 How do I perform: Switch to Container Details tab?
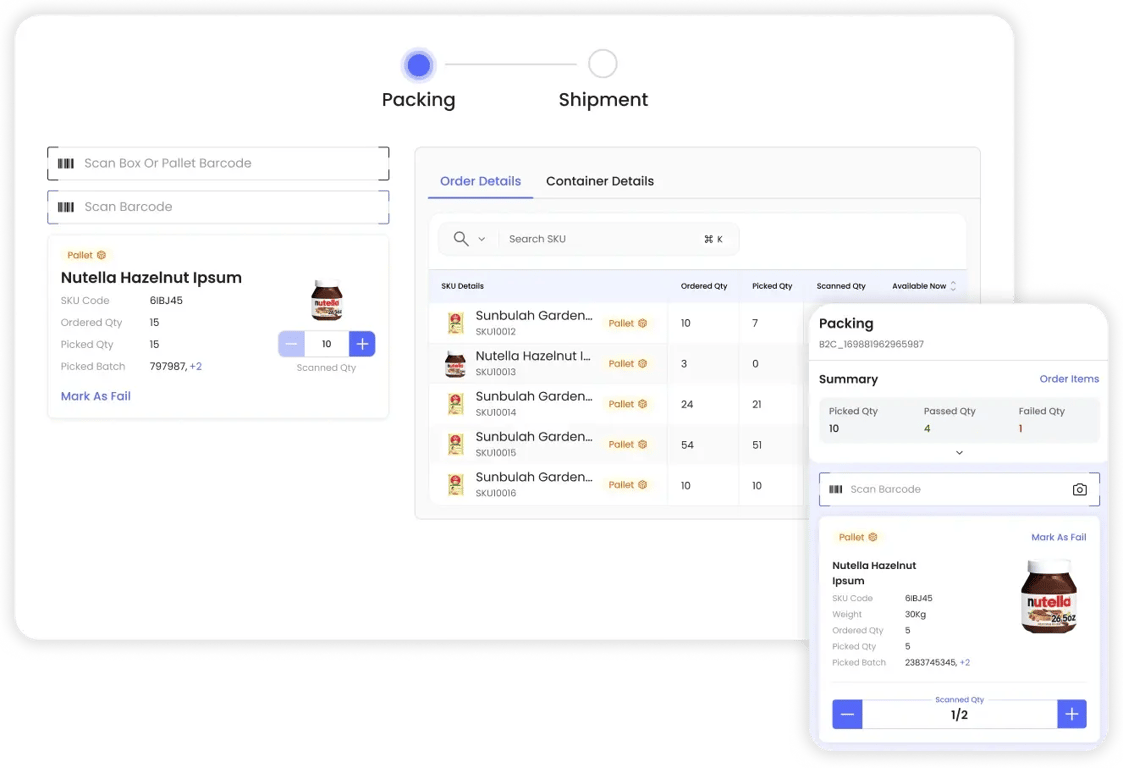click(x=600, y=181)
